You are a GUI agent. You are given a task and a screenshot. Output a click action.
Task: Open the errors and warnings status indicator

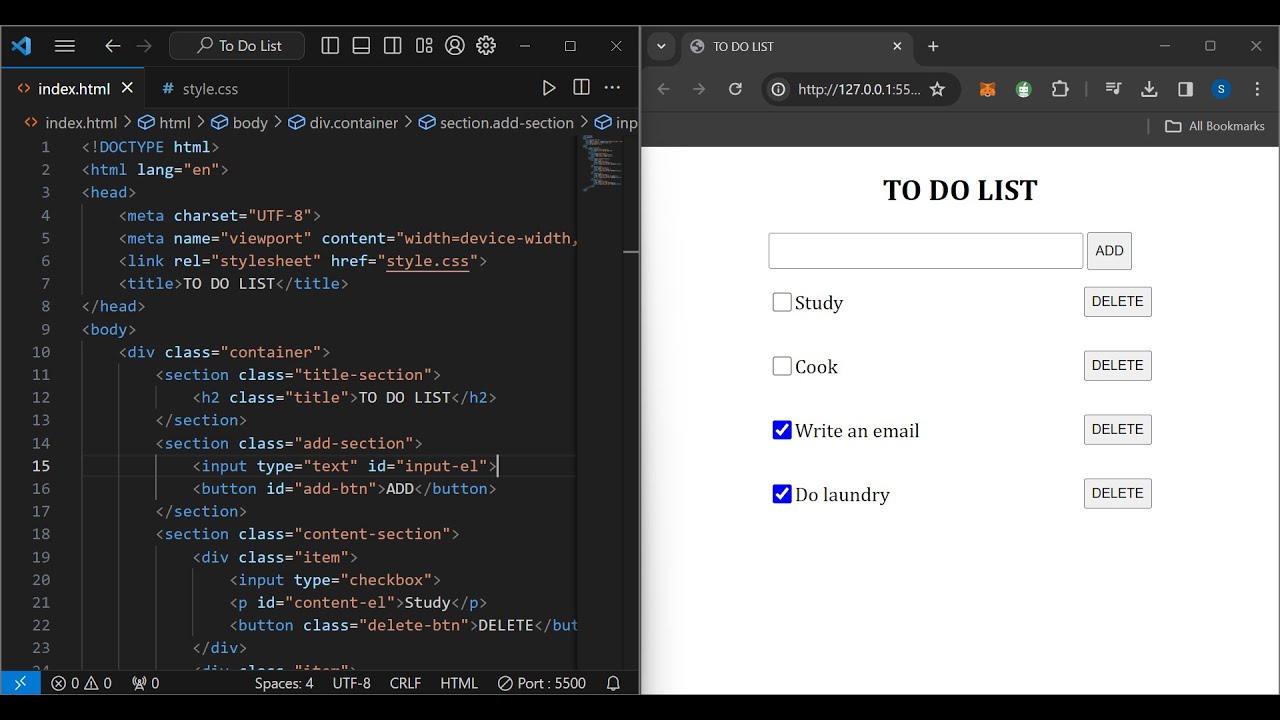(x=82, y=684)
